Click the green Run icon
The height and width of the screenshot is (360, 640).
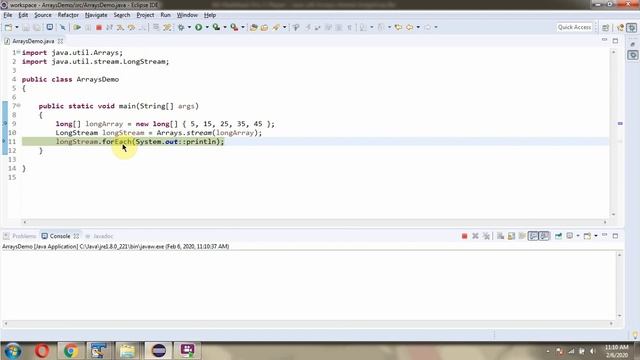click(198, 27)
